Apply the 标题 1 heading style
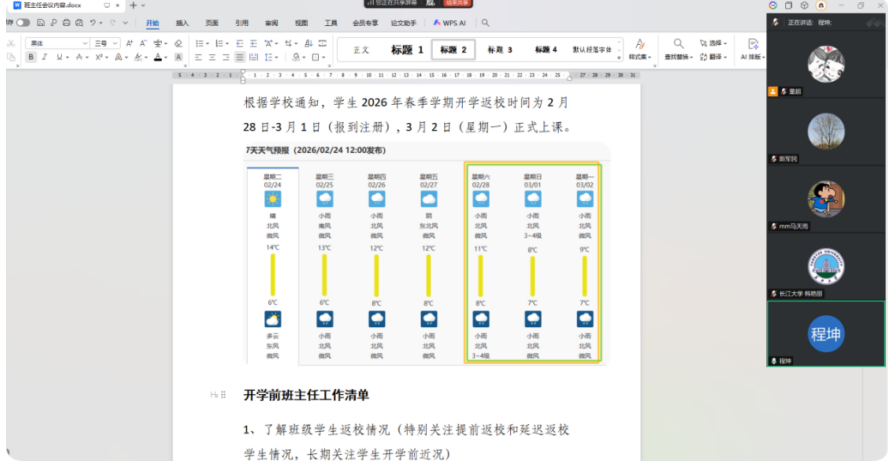Screen dimensions: 888x462 [x=407, y=49]
